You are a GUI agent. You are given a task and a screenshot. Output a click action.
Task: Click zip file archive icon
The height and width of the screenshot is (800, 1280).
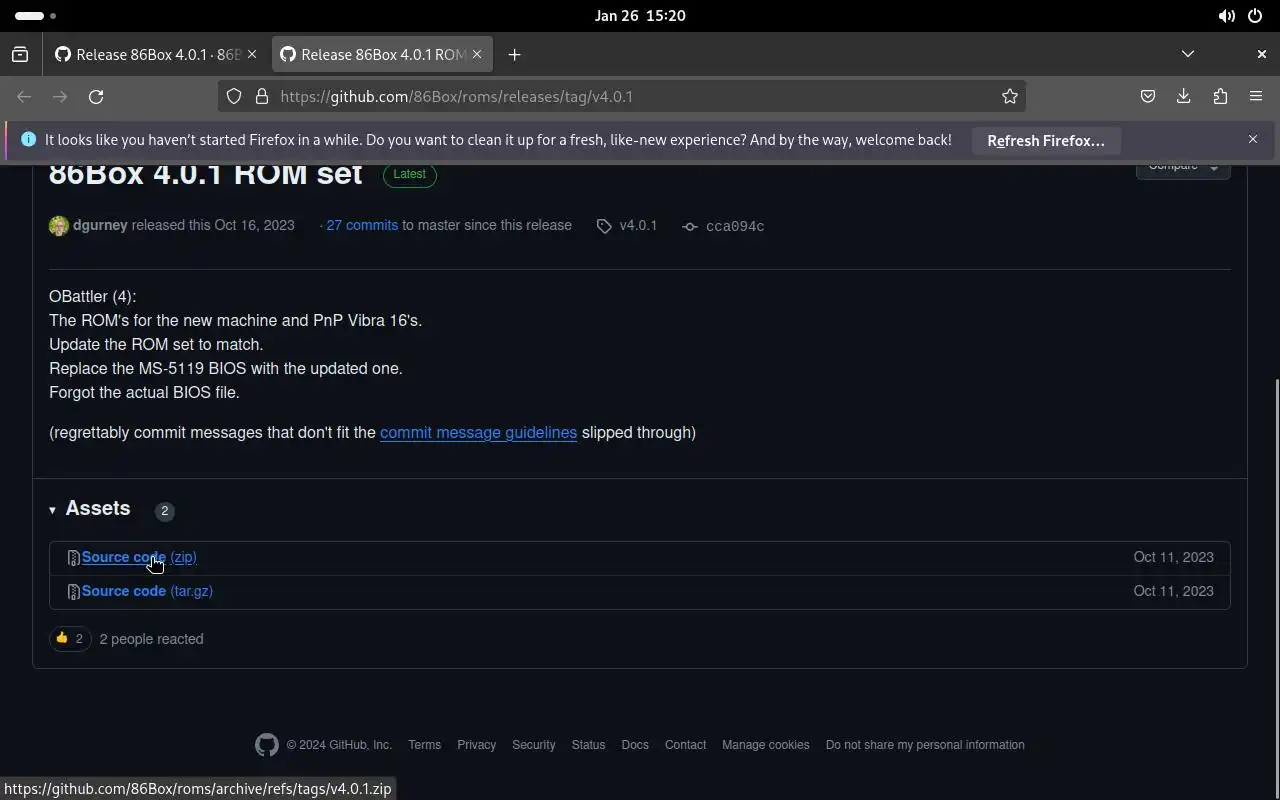click(73, 558)
